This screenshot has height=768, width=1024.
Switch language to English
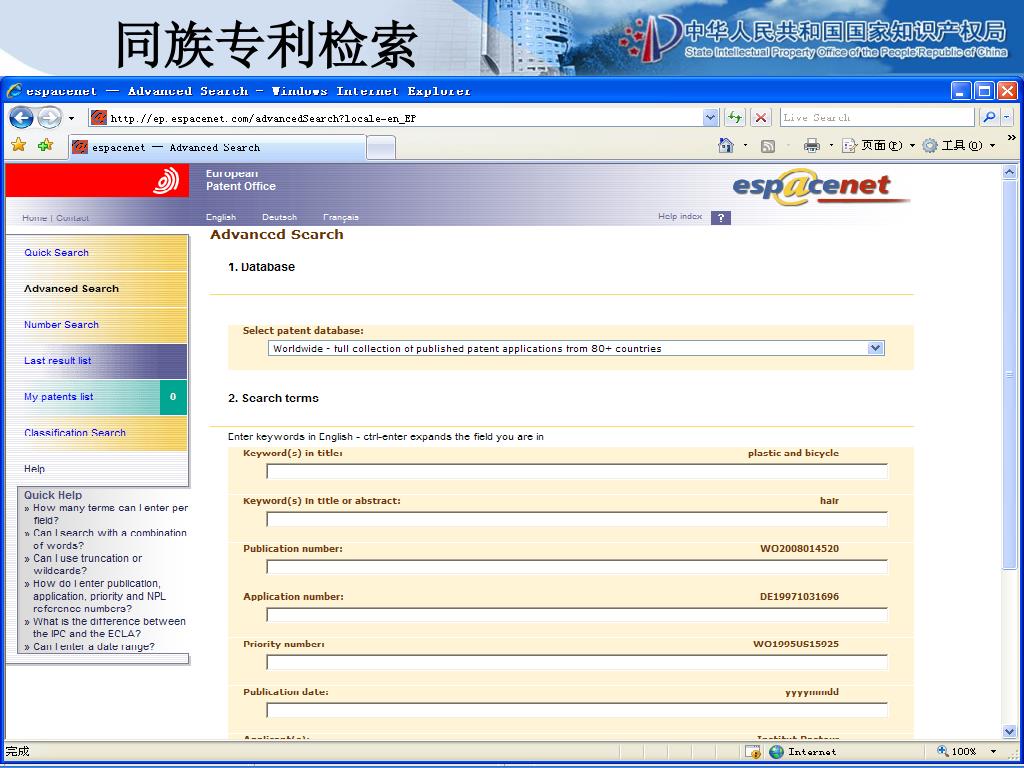(x=221, y=217)
